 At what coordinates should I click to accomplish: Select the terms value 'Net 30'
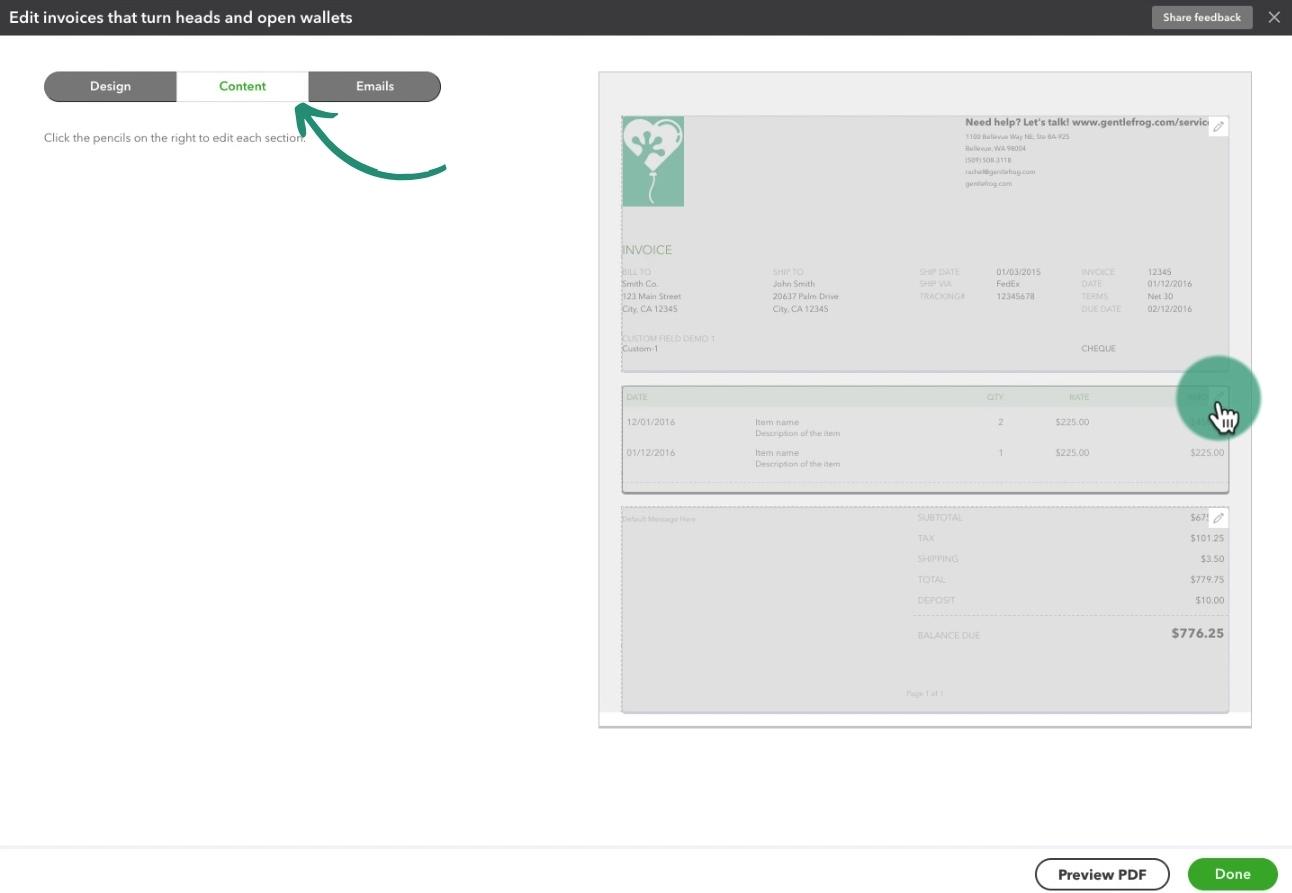[x=1160, y=297]
